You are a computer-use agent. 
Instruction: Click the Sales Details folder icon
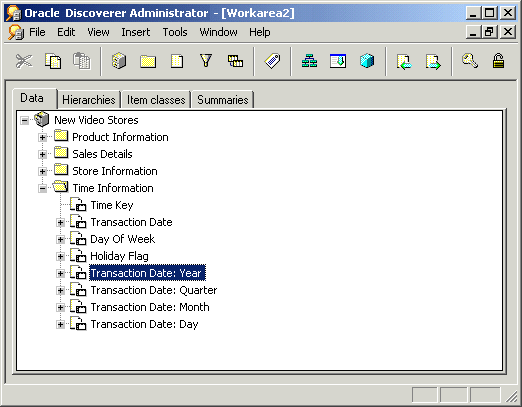click(61, 153)
